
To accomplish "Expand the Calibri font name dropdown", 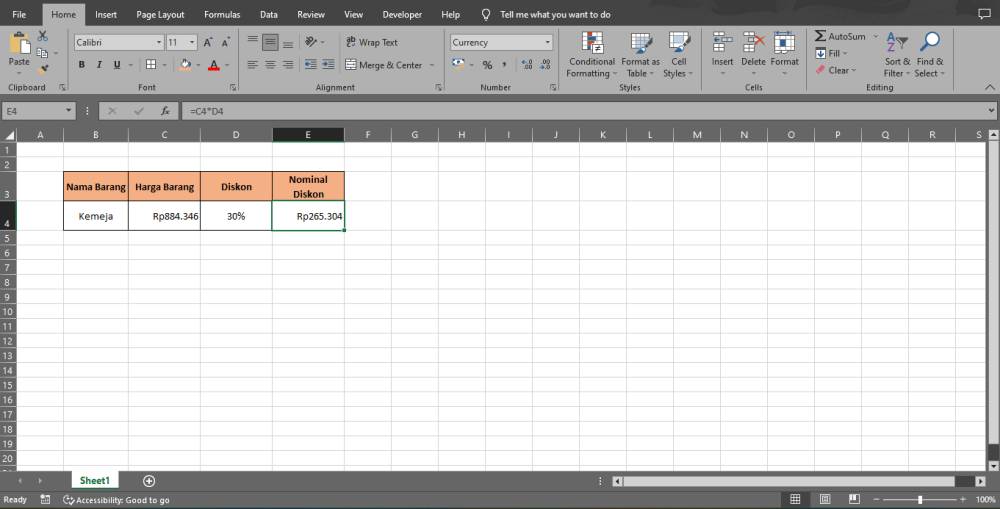I will point(159,42).
